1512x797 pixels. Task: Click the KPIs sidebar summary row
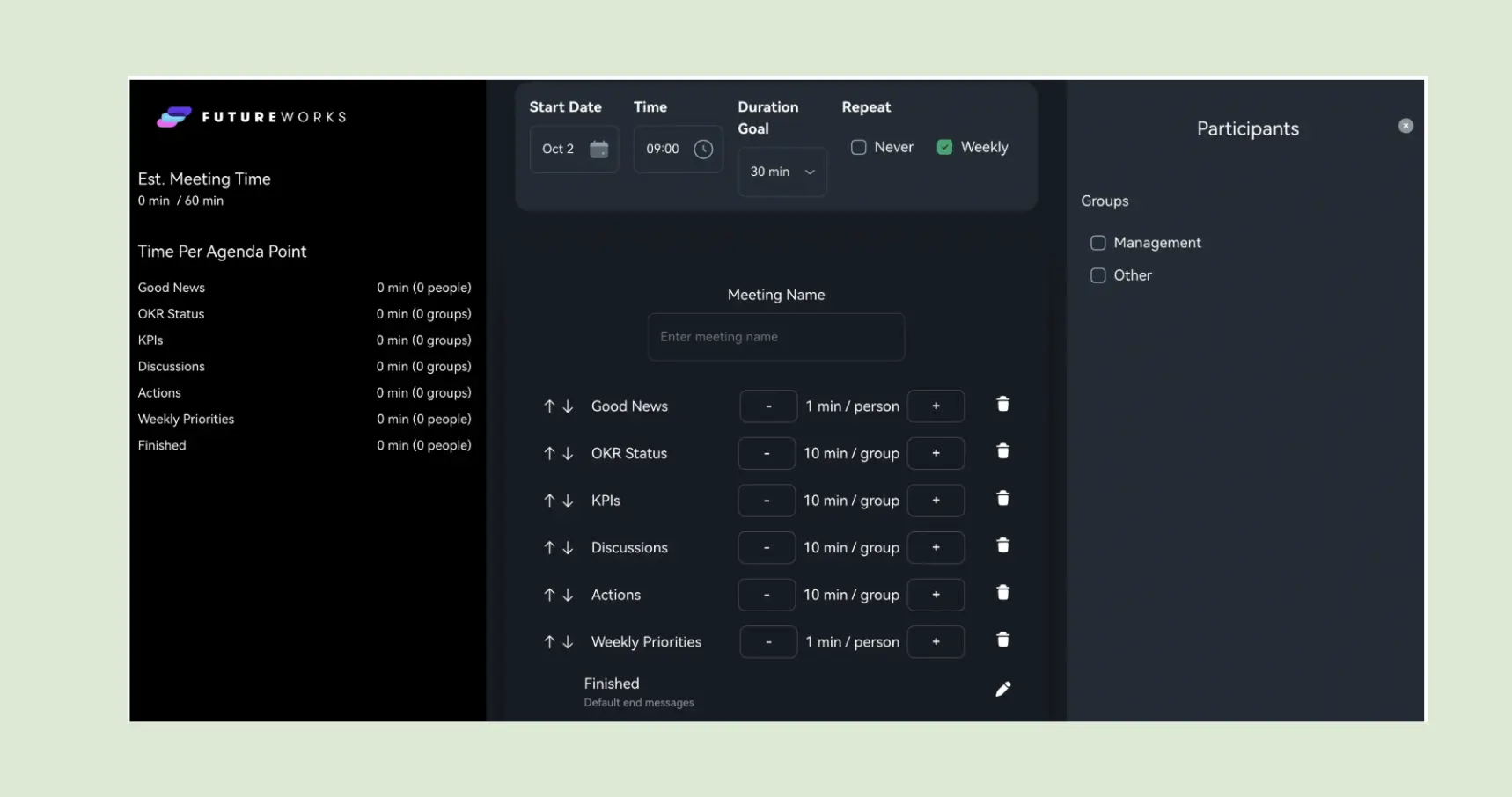305,340
